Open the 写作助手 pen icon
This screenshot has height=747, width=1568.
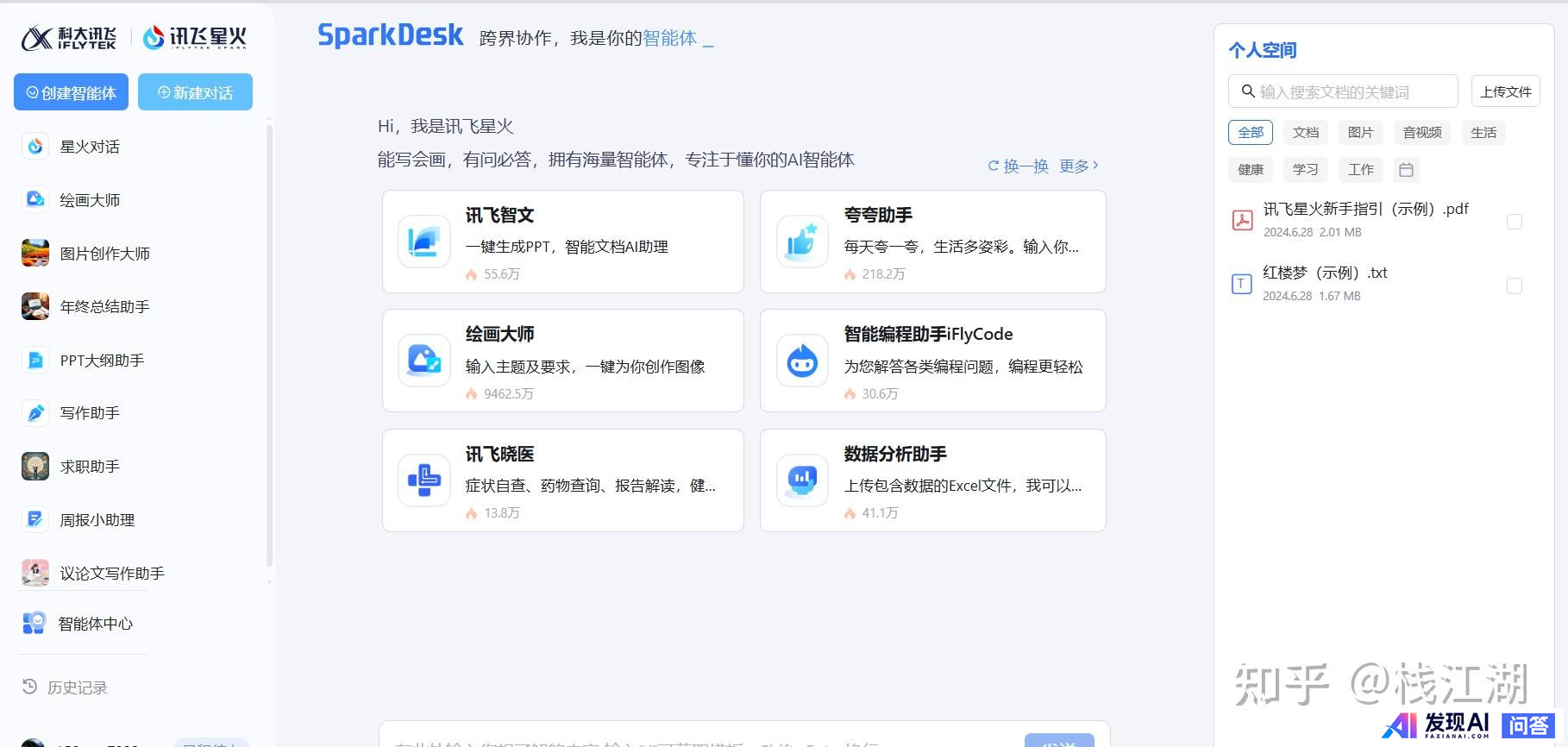click(35, 413)
